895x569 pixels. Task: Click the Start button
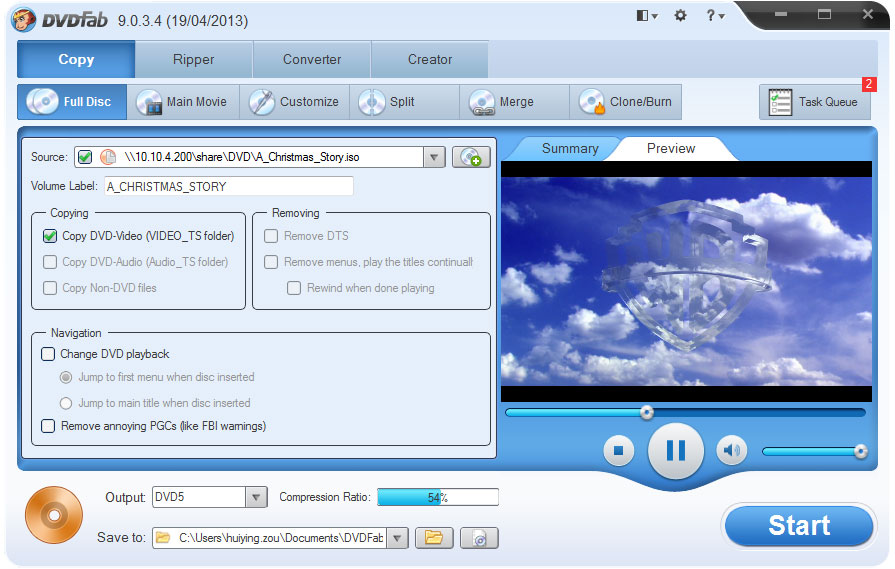(x=799, y=526)
